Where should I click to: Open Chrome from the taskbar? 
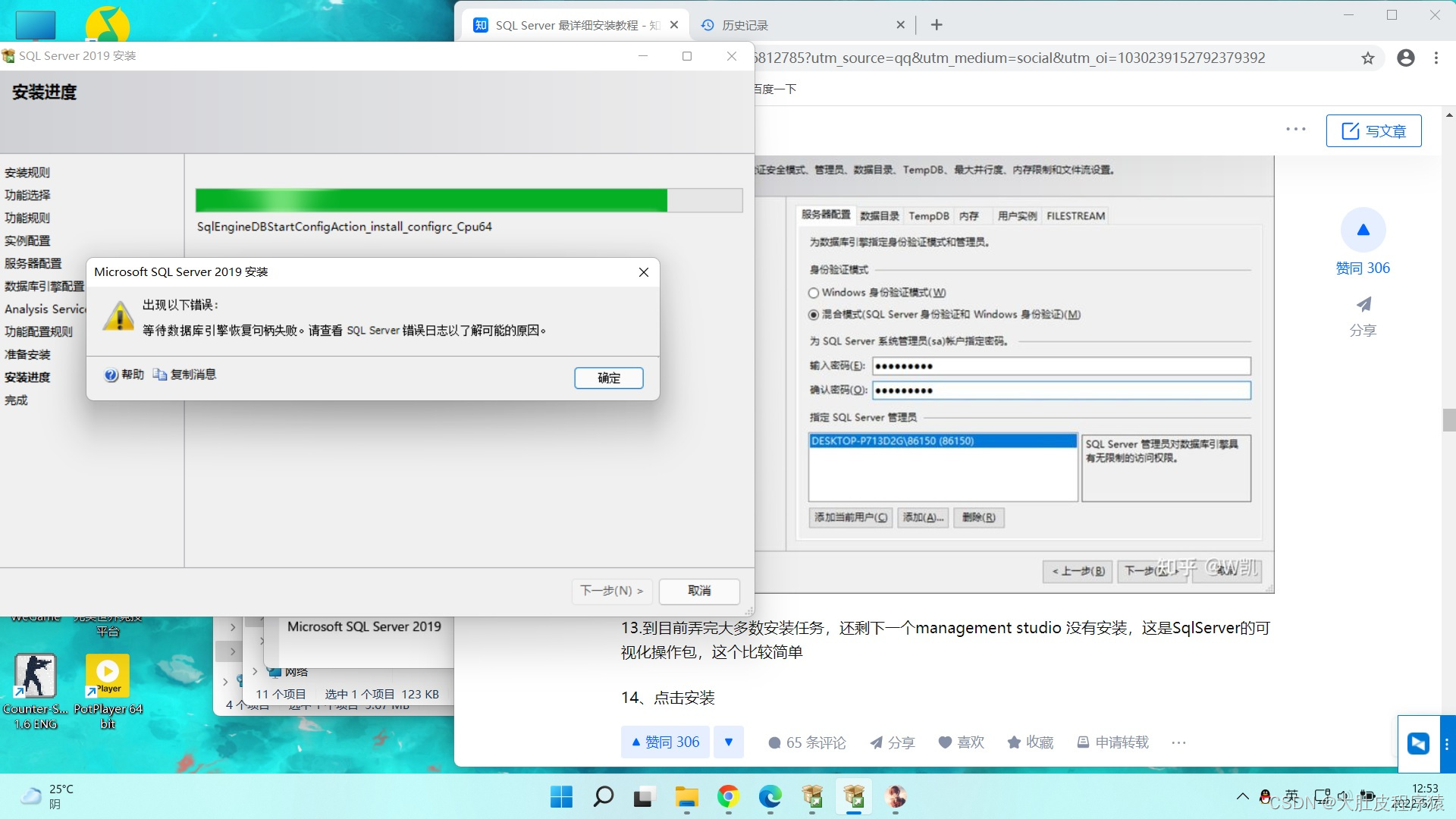coord(728,797)
